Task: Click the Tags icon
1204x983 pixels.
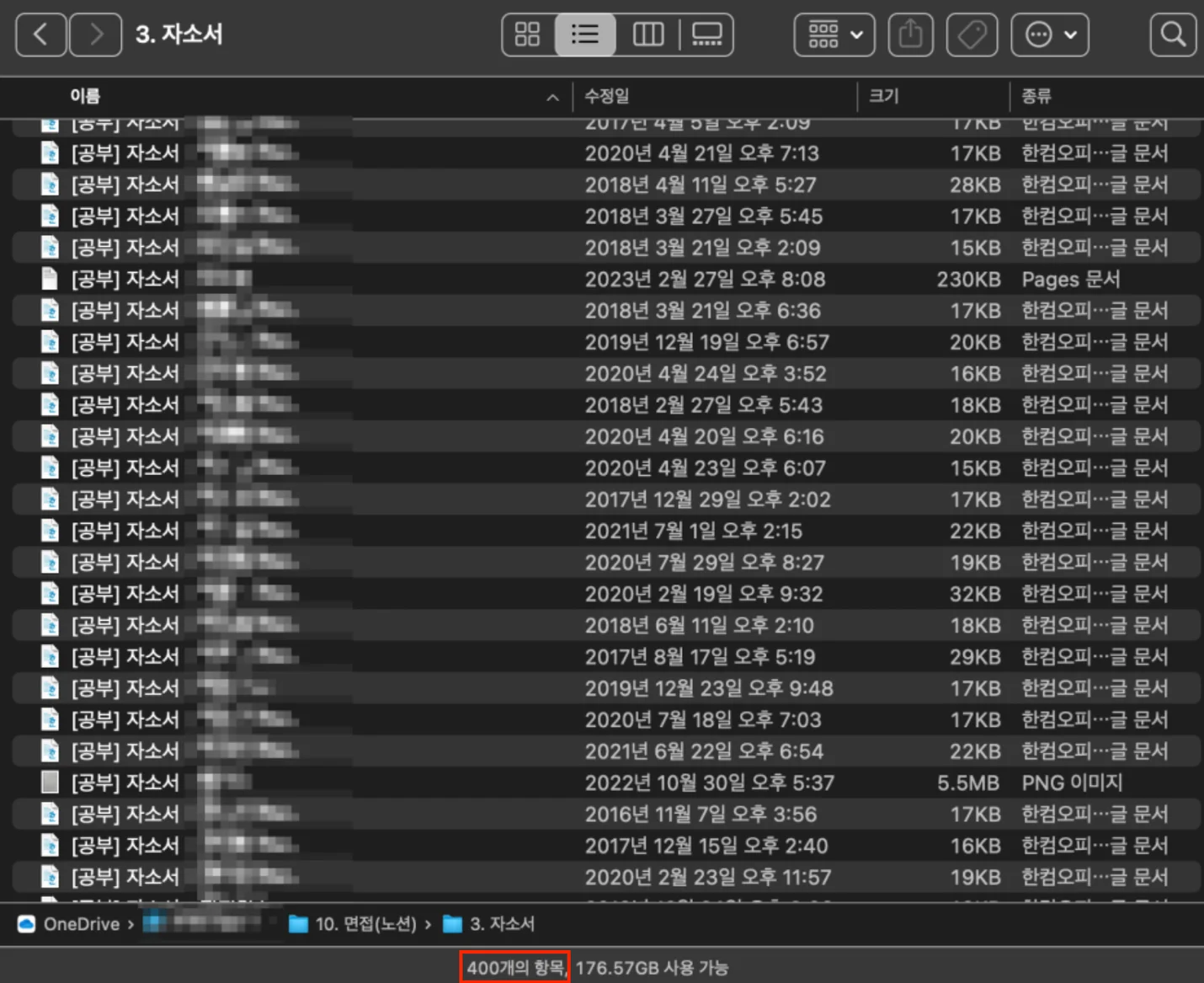Action: 972,35
